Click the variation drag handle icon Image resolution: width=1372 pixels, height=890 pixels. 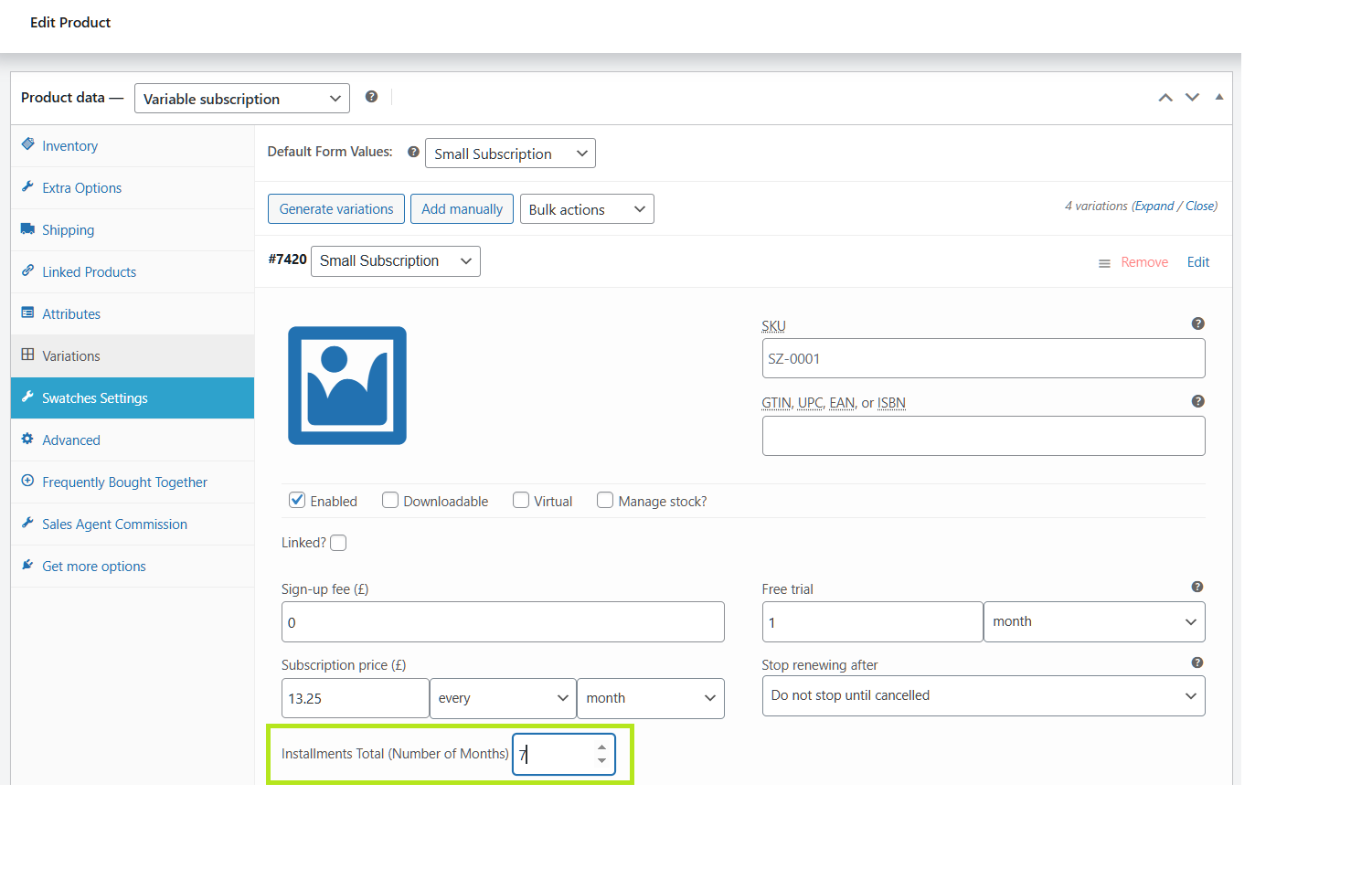click(1104, 263)
